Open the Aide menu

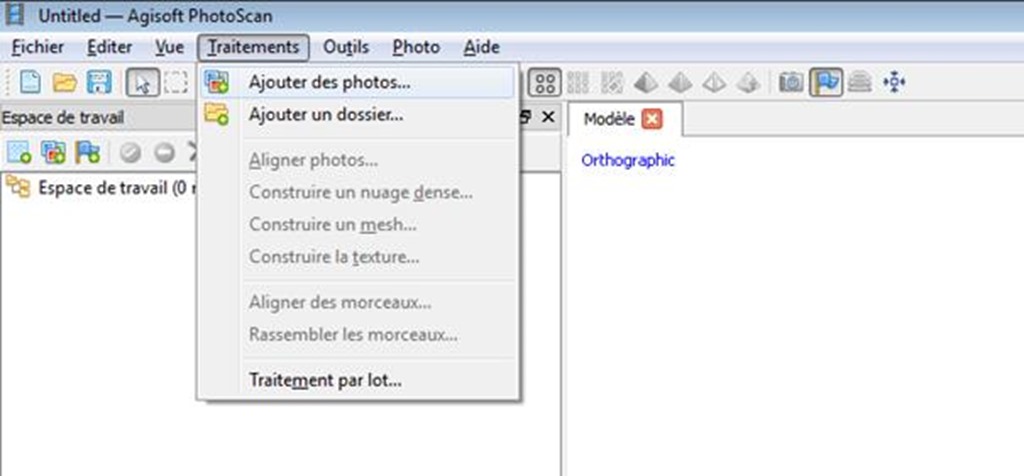pyautogui.click(x=482, y=47)
